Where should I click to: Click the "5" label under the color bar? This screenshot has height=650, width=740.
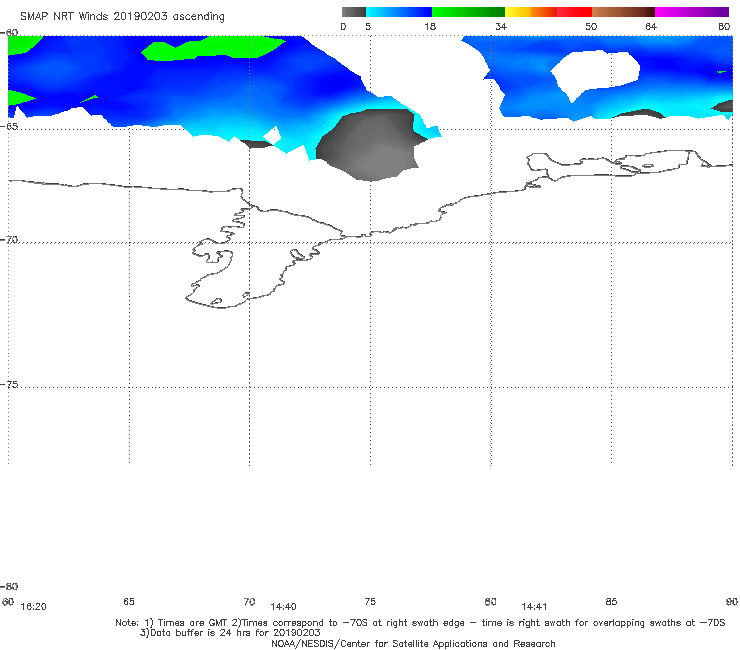368,26
